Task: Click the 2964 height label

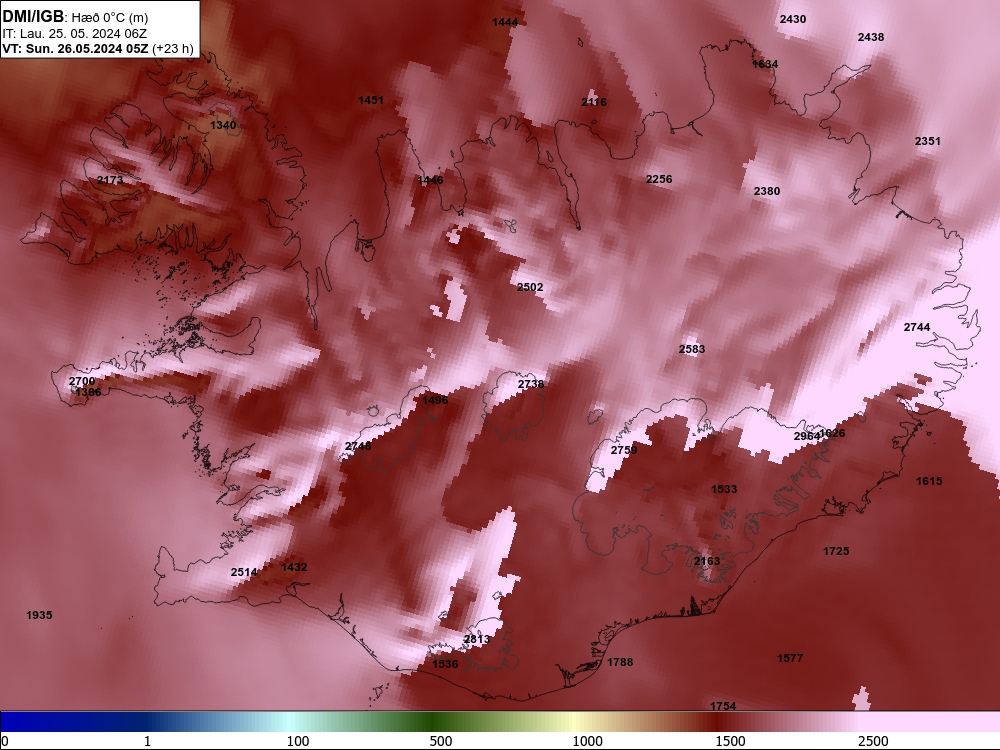Action: pos(806,436)
